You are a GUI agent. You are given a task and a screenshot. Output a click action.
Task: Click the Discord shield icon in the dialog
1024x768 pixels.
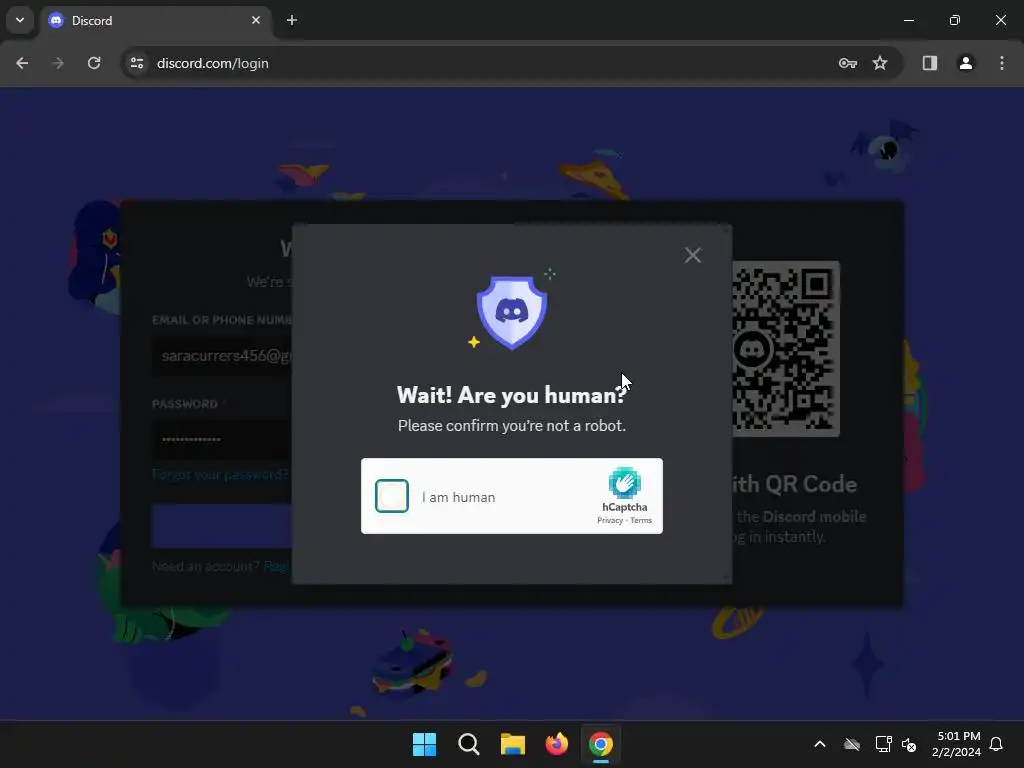512,313
